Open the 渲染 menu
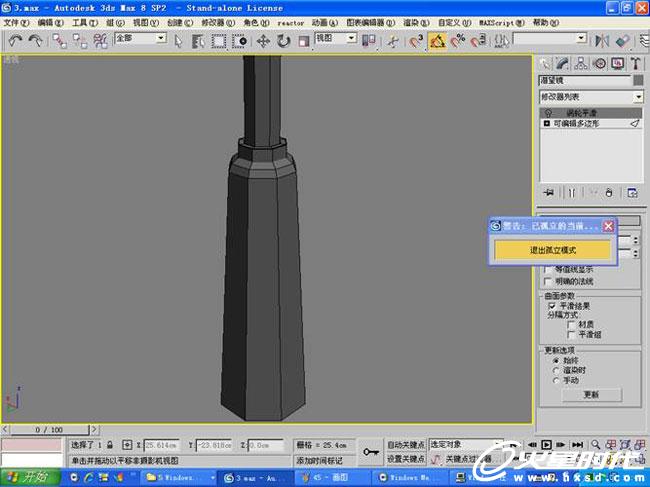 [416, 23]
